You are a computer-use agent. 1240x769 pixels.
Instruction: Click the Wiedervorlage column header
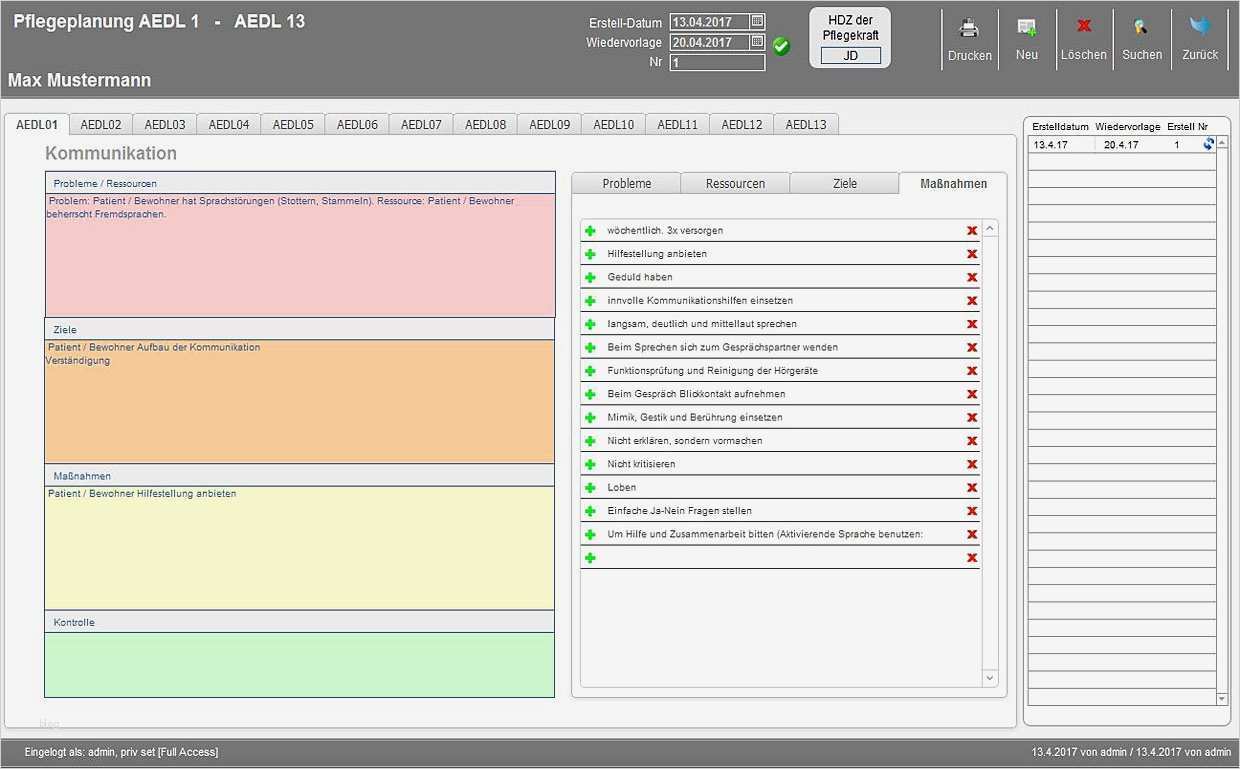tap(1128, 127)
